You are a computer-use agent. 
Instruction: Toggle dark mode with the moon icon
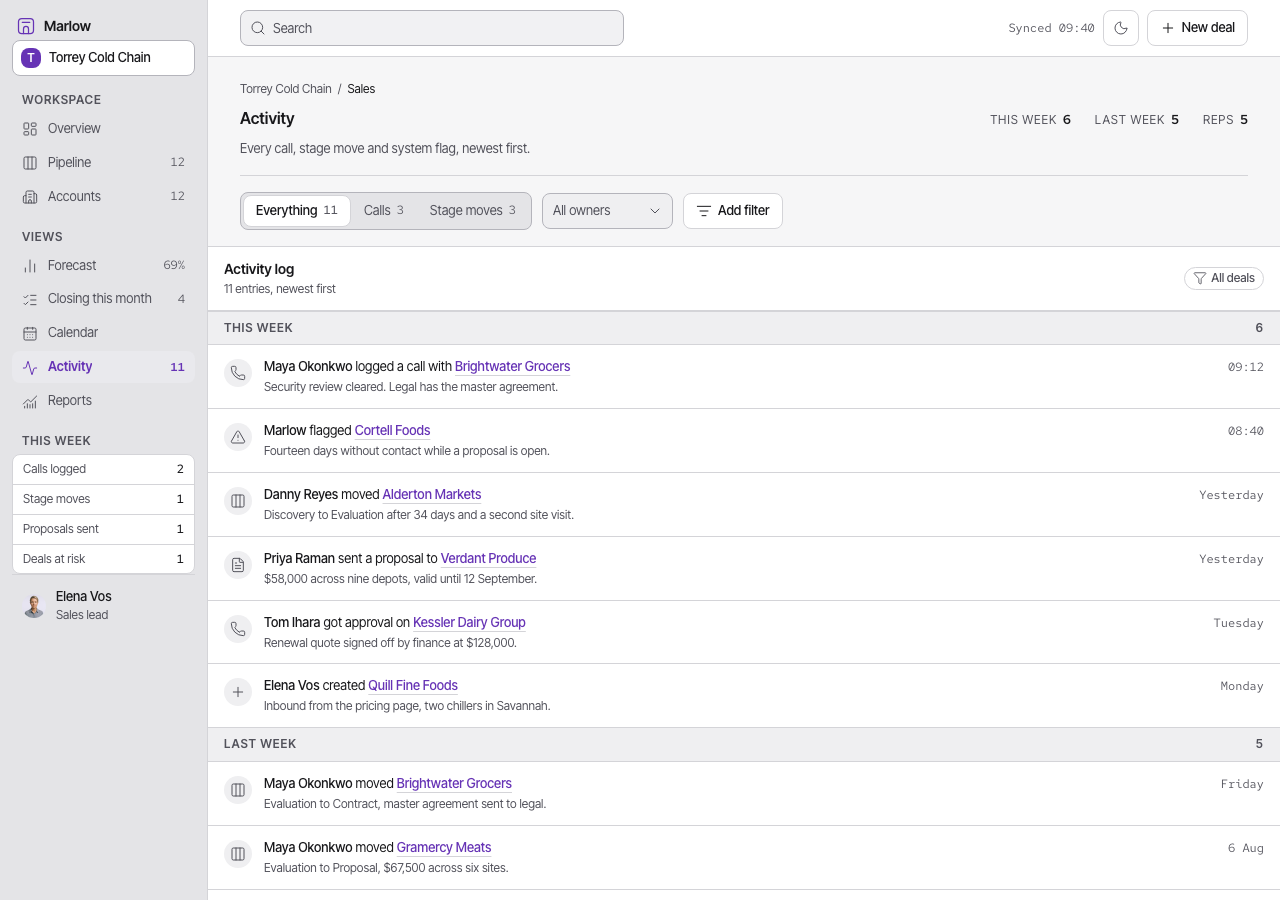click(x=1121, y=28)
